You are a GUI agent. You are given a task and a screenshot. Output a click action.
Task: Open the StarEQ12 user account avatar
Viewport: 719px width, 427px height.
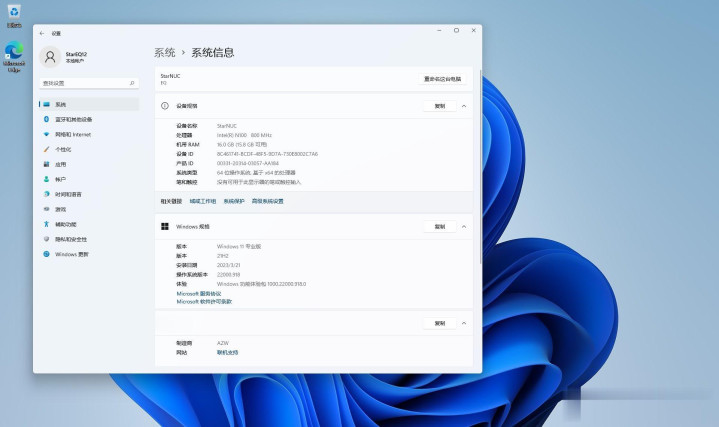pos(50,57)
